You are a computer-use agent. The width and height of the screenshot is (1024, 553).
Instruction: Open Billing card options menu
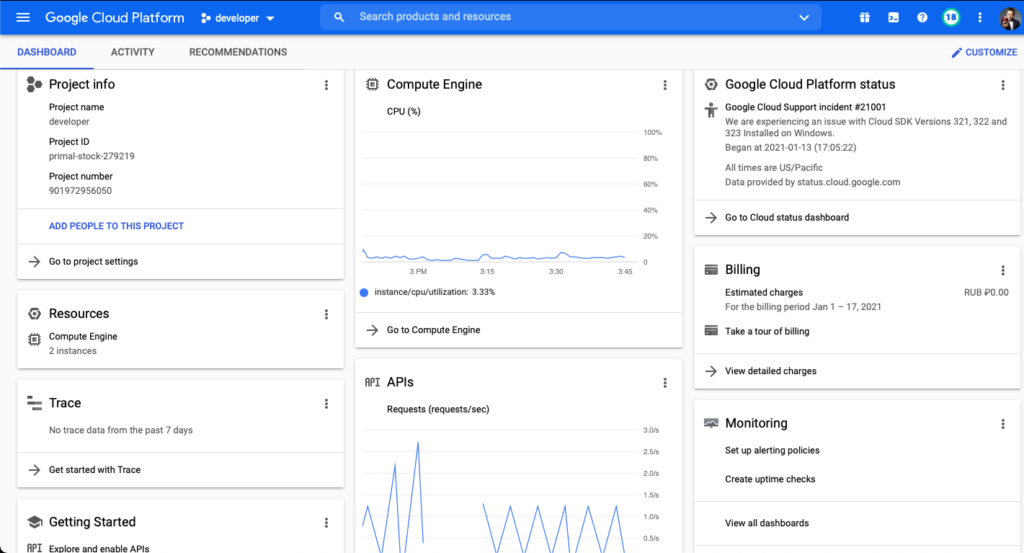click(1003, 270)
